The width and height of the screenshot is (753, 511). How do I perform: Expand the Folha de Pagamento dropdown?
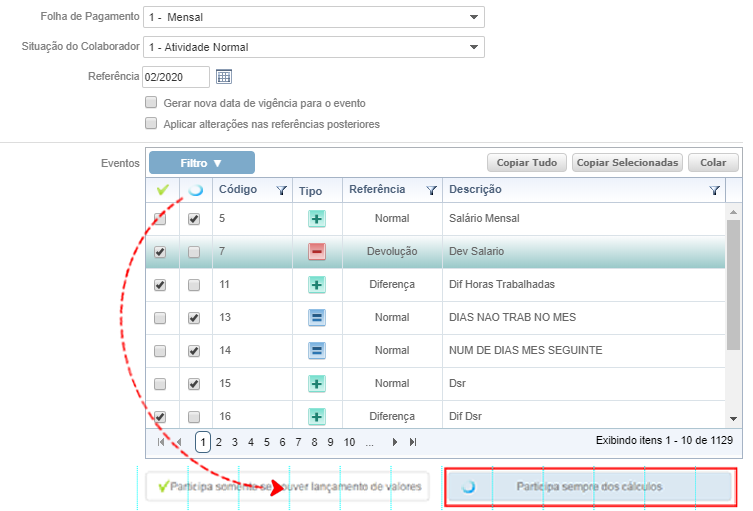pyautogui.click(x=473, y=18)
